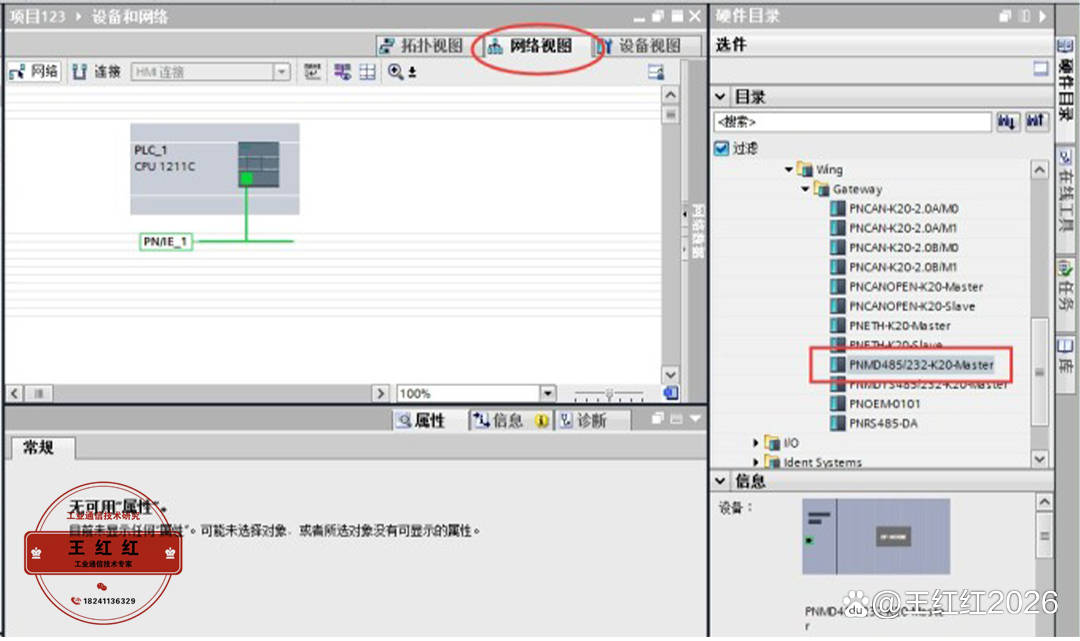
Task: Collapse the 目录 catalog section
Action: tap(720, 96)
